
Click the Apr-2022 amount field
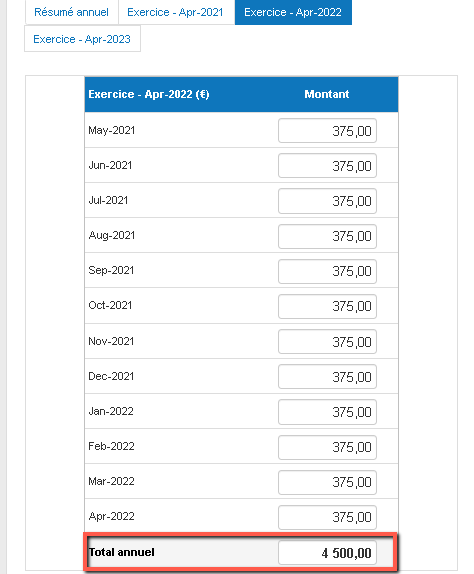[x=327, y=517]
